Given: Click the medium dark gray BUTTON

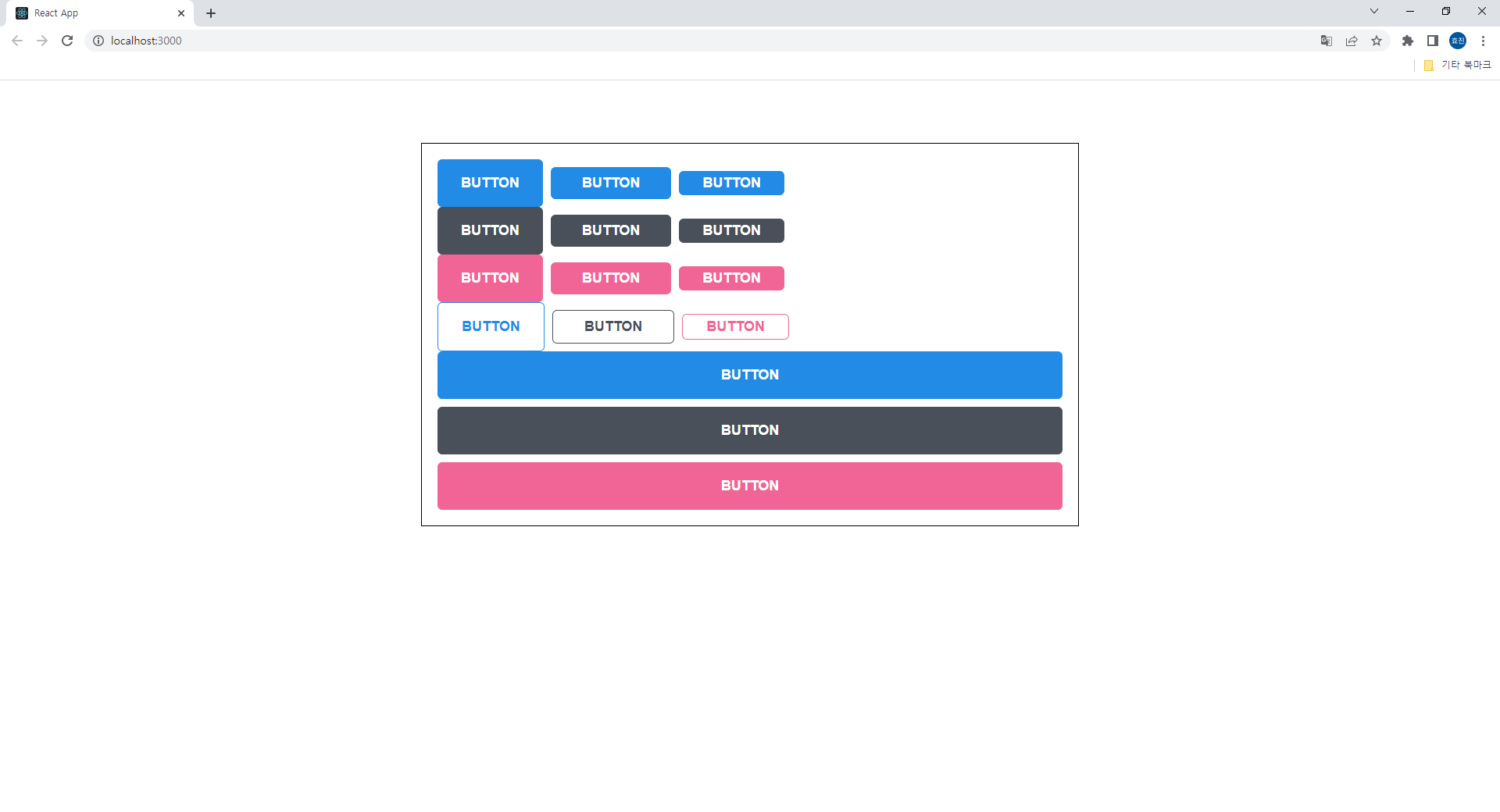Looking at the screenshot, I should point(611,230).
